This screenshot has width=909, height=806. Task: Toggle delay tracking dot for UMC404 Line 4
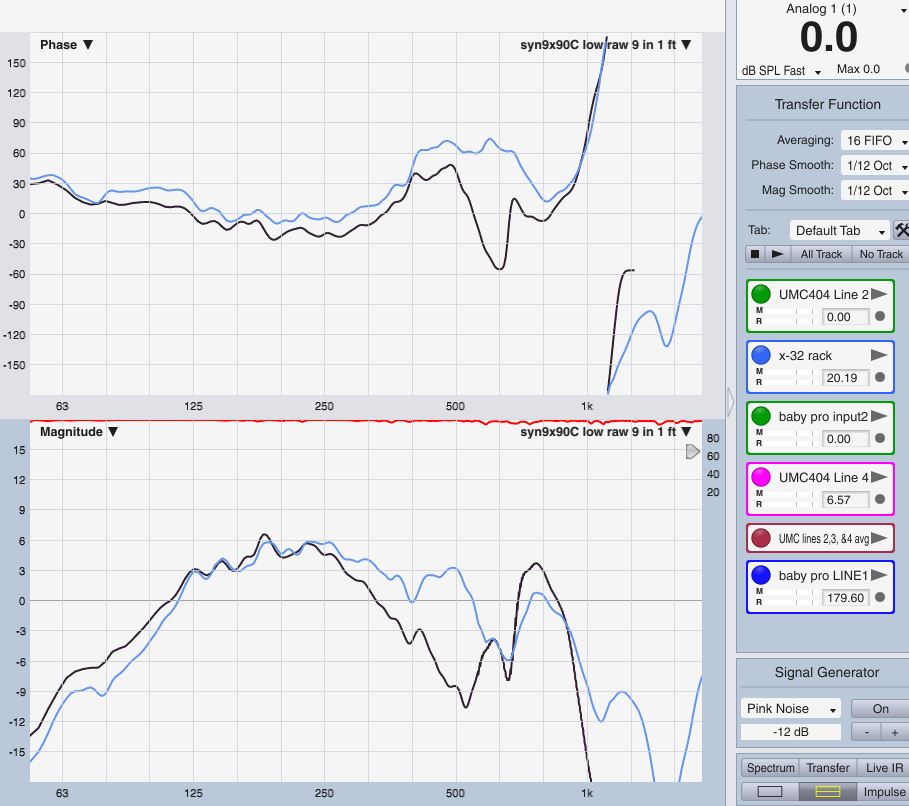coord(880,499)
